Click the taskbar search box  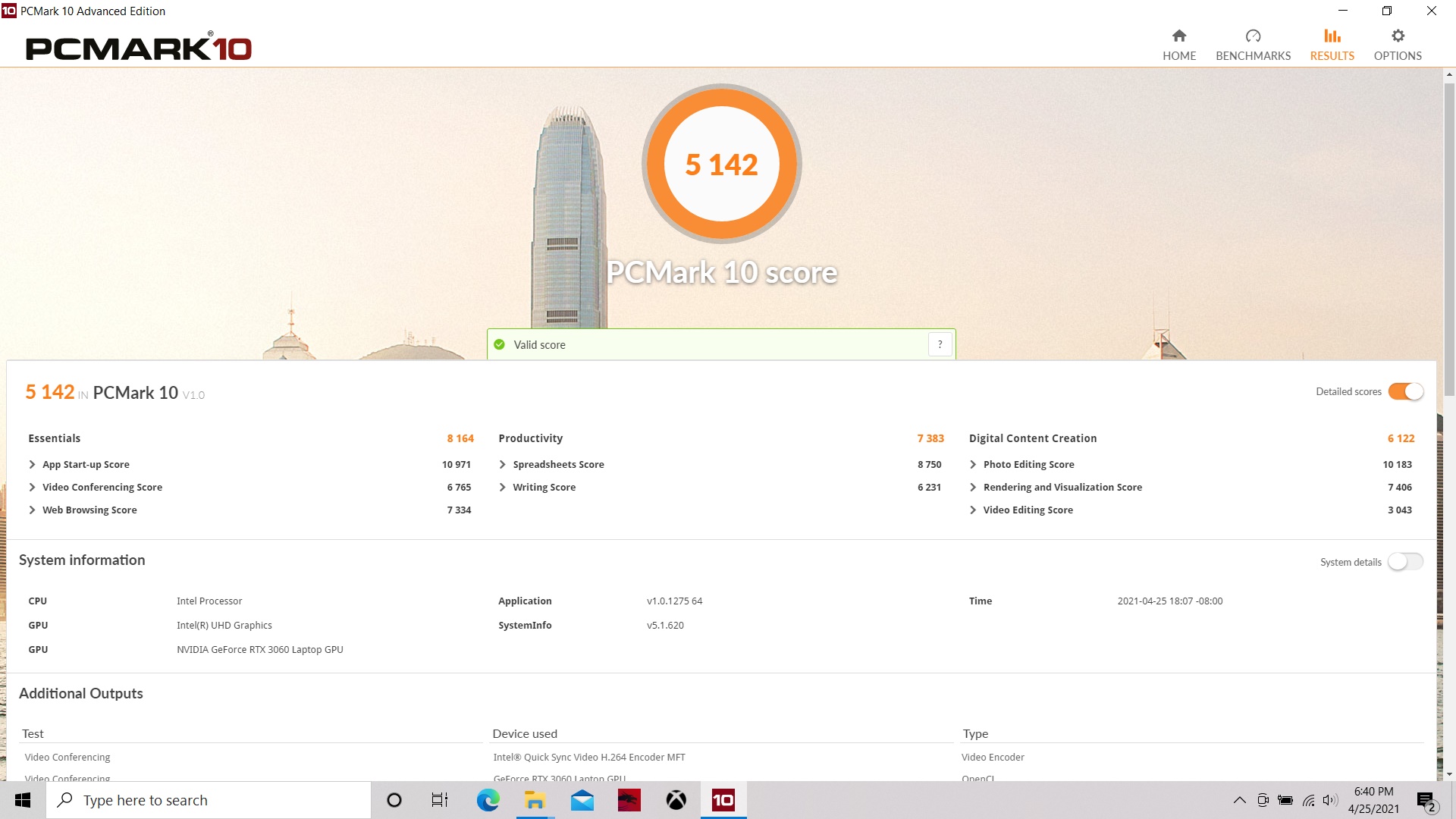pyautogui.click(x=209, y=800)
